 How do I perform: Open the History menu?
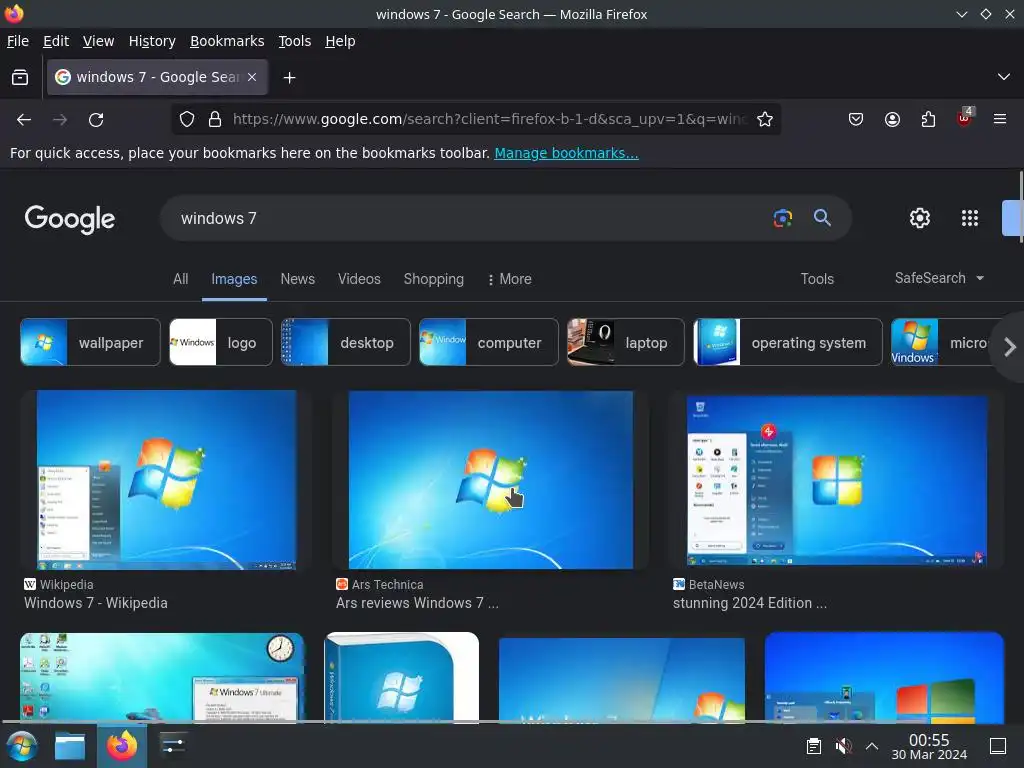pyautogui.click(x=152, y=41)
